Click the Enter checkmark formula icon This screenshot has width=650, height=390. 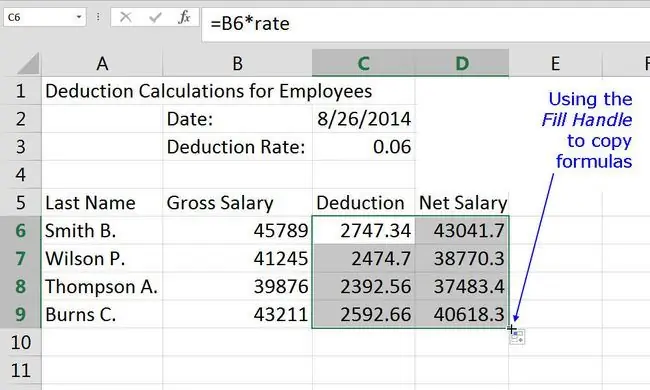point(155,17)
